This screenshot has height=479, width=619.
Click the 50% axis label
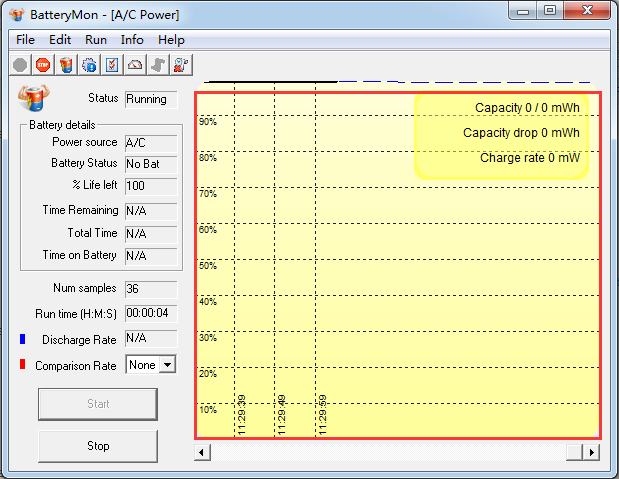(208, 266)
